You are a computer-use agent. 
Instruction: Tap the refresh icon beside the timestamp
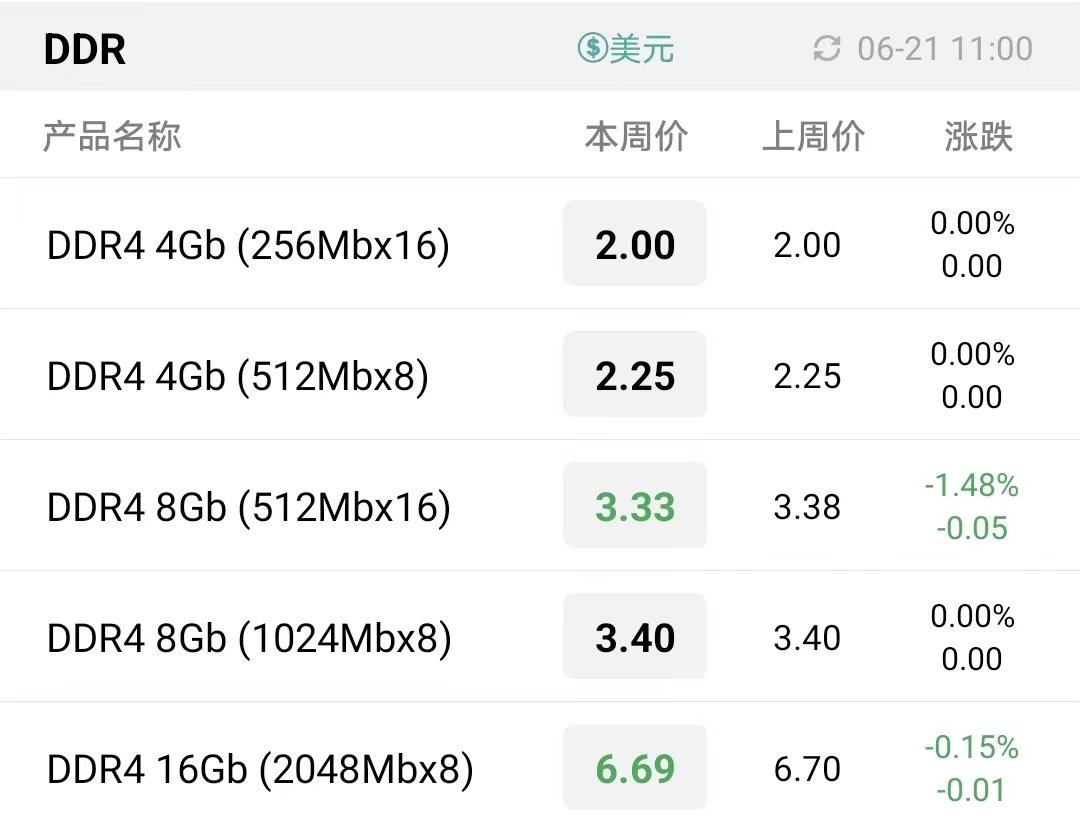pyautogui.click(x=827, y=49)
